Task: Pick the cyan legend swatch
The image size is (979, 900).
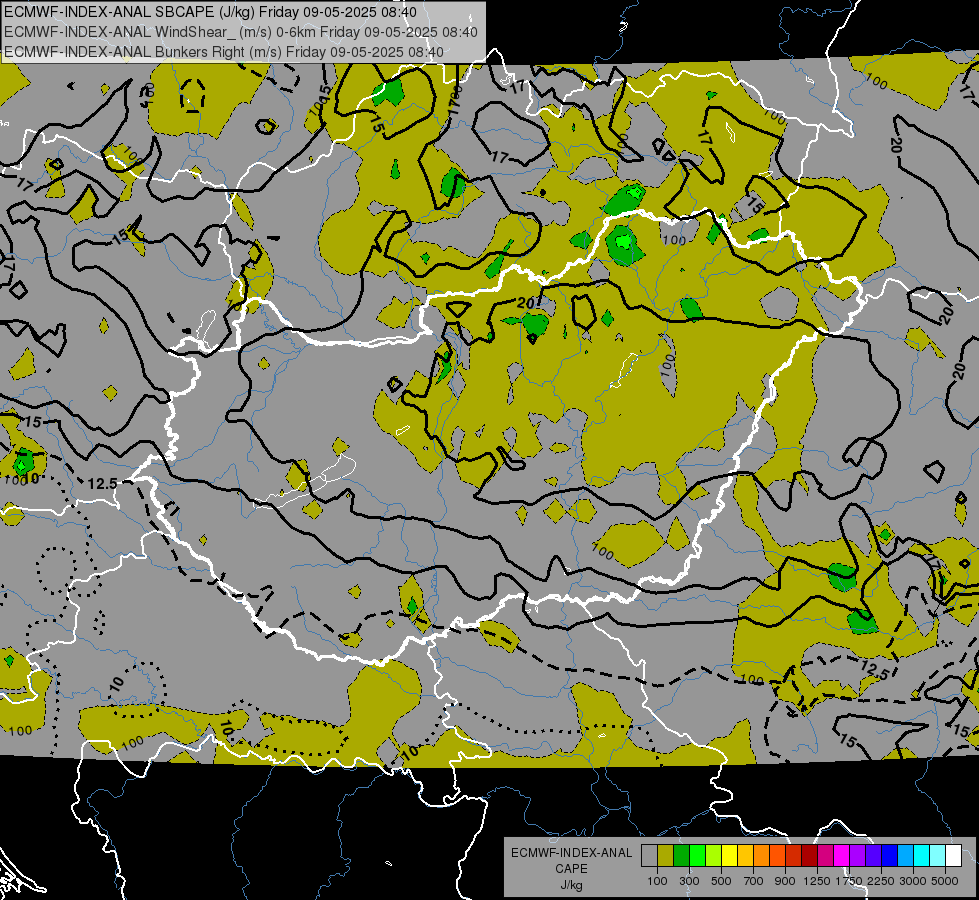Action: click(x=922, y=856)
